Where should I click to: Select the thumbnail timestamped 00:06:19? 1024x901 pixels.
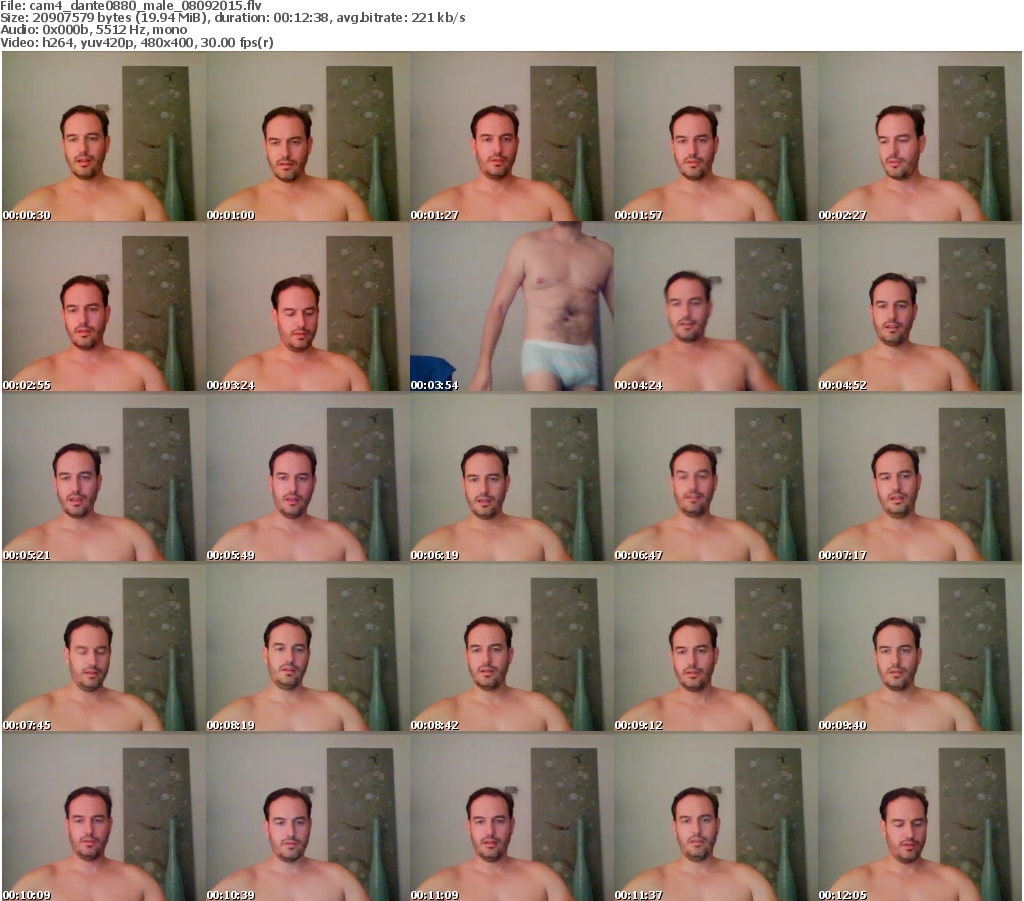point(511,477)
